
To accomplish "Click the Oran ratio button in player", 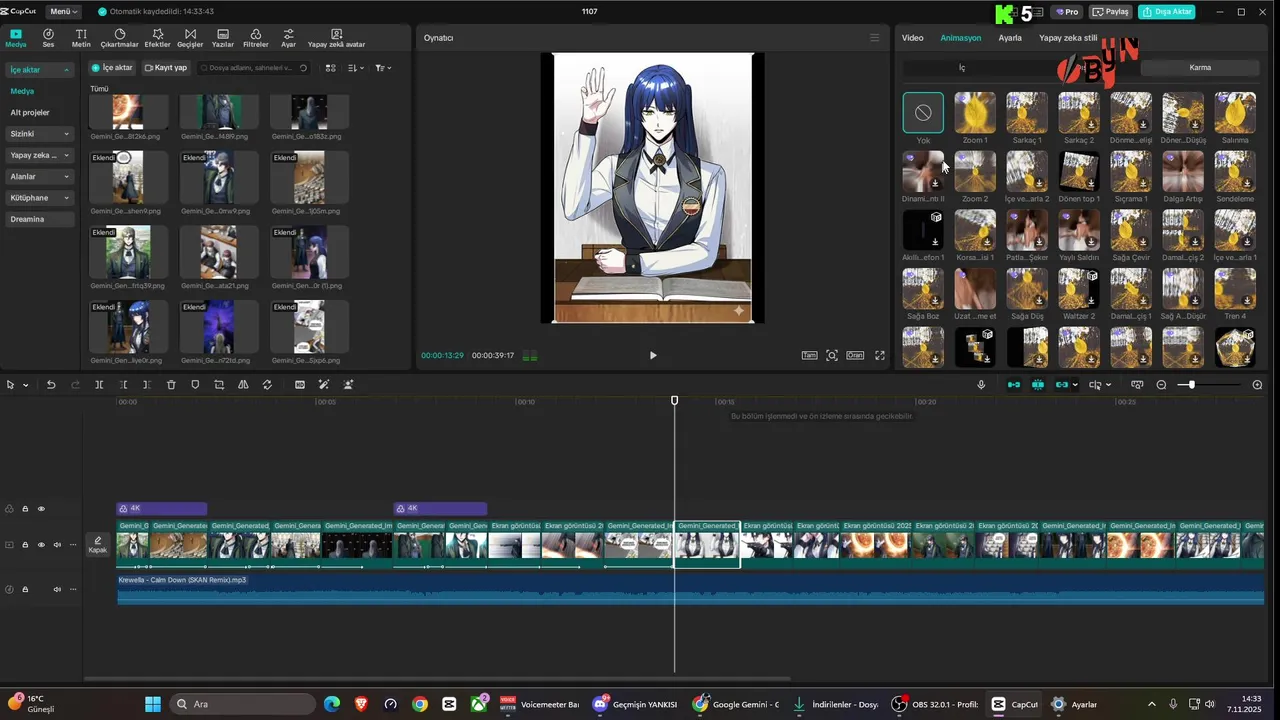I will [x=855, y=355].
